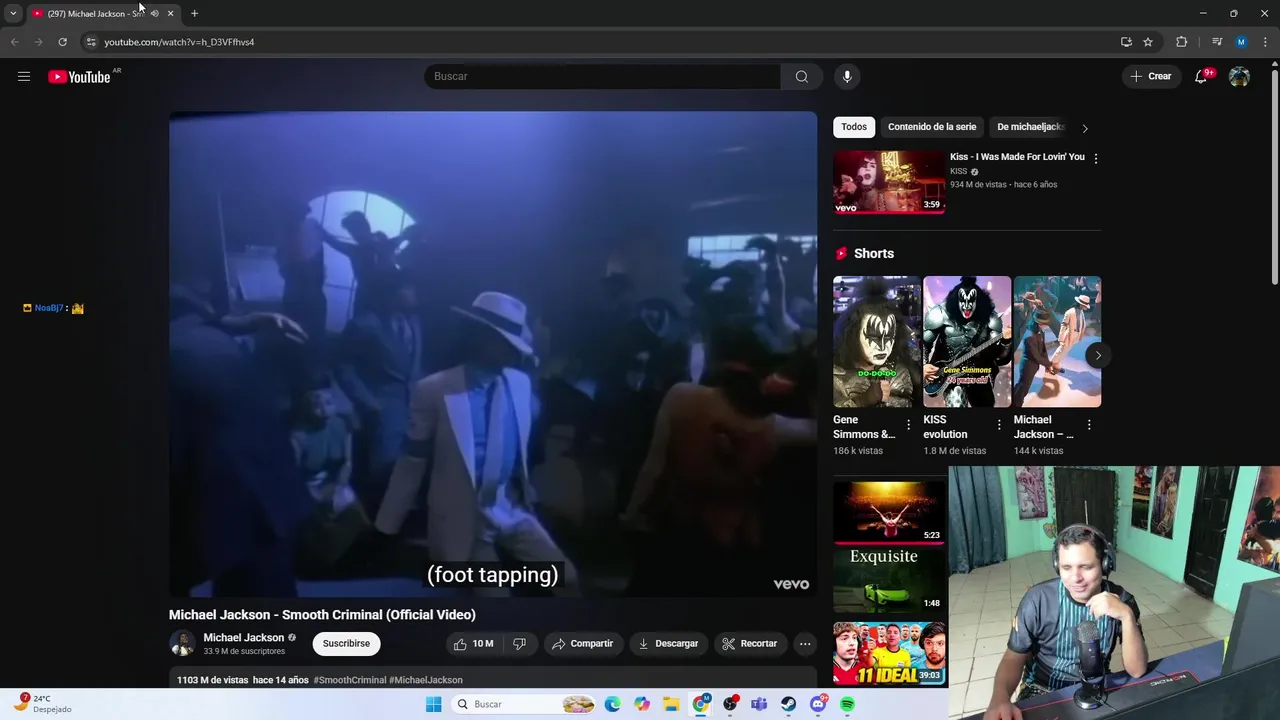Open Michael Jackson channel avatar
1280x720 pixels.
[x=182, y=643]
